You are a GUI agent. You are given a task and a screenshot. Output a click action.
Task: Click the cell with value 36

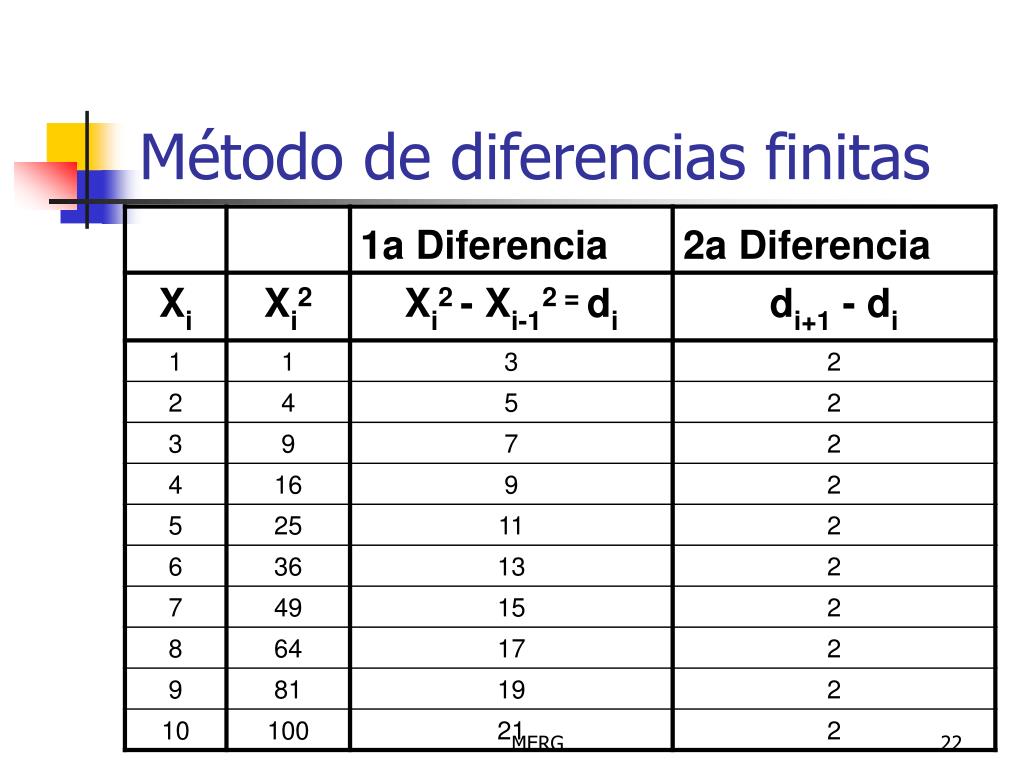[288, 566]
